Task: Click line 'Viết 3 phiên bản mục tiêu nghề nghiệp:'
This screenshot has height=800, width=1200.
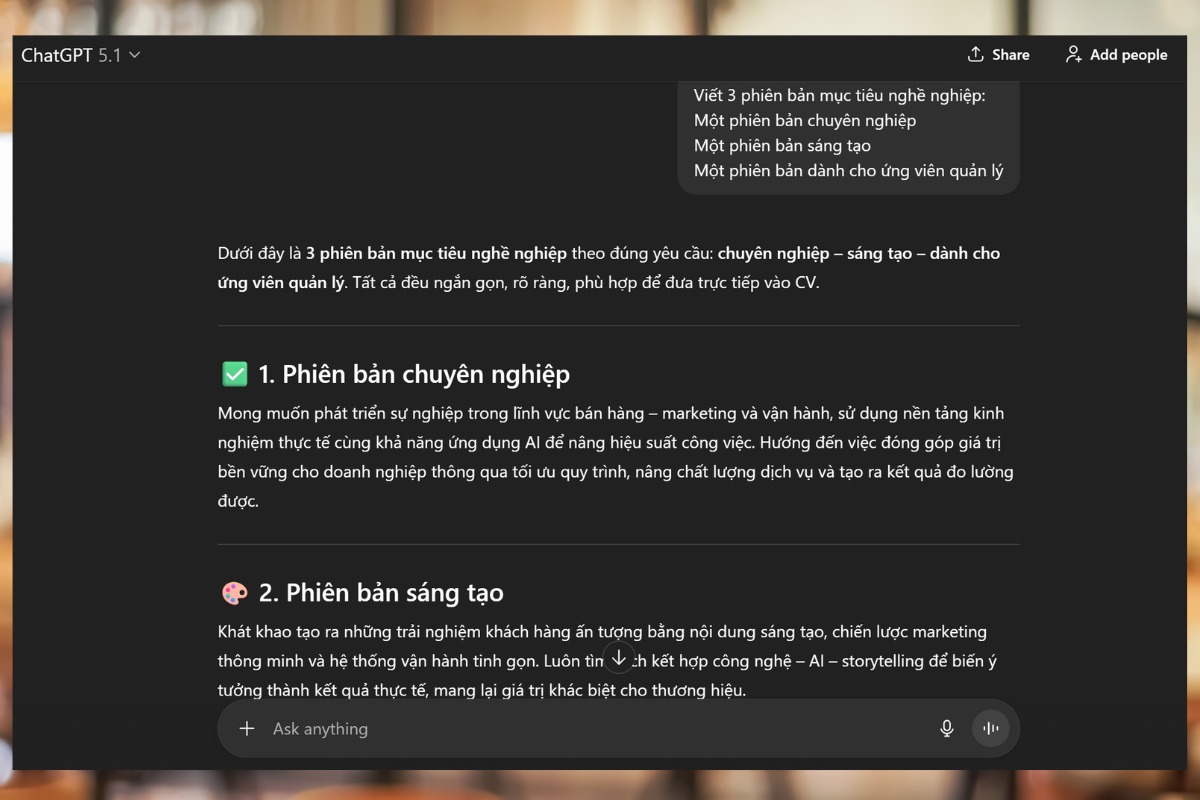Action: [x=840, y=96]
